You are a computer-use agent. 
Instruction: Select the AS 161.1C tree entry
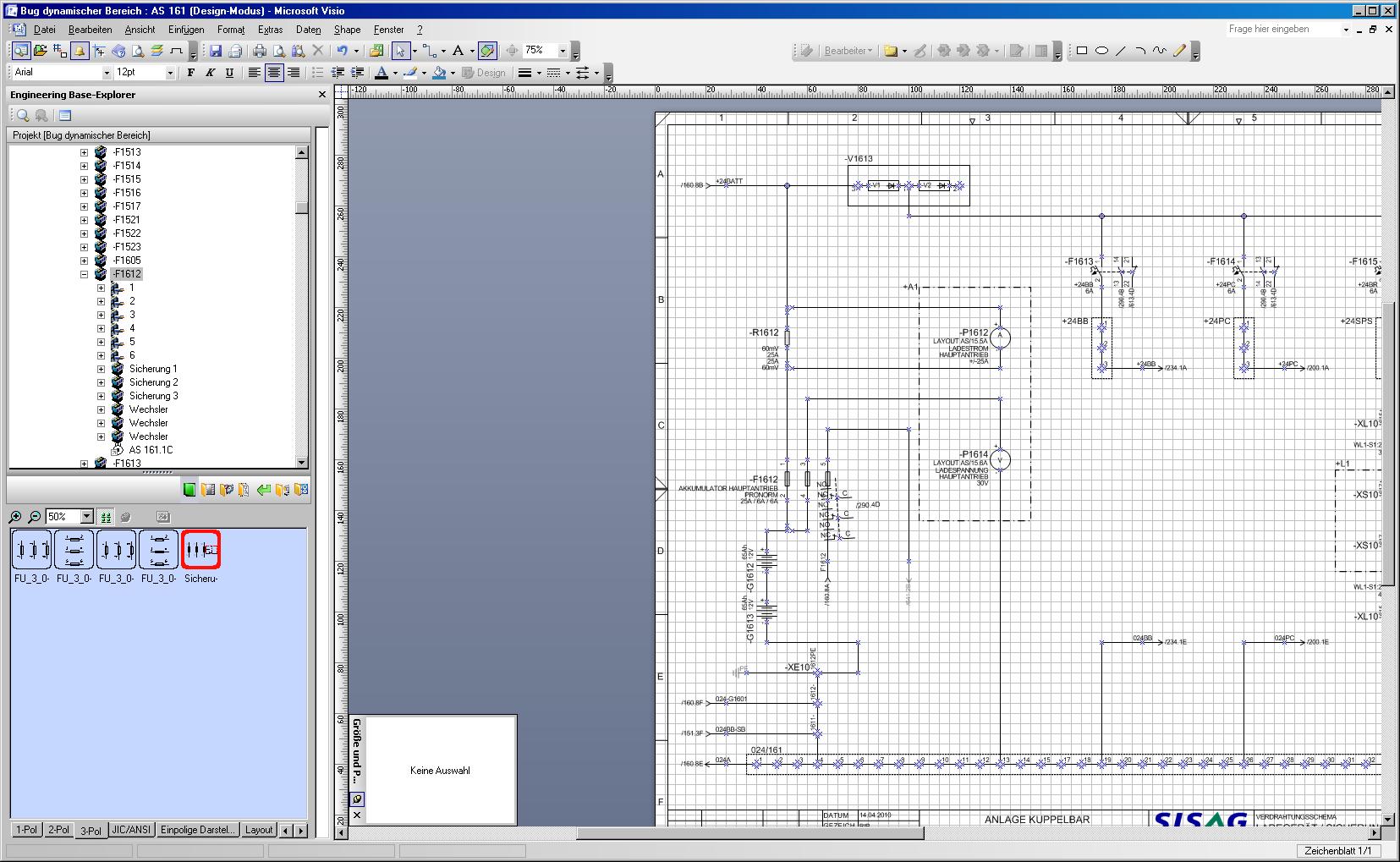(x=151, y=450)
